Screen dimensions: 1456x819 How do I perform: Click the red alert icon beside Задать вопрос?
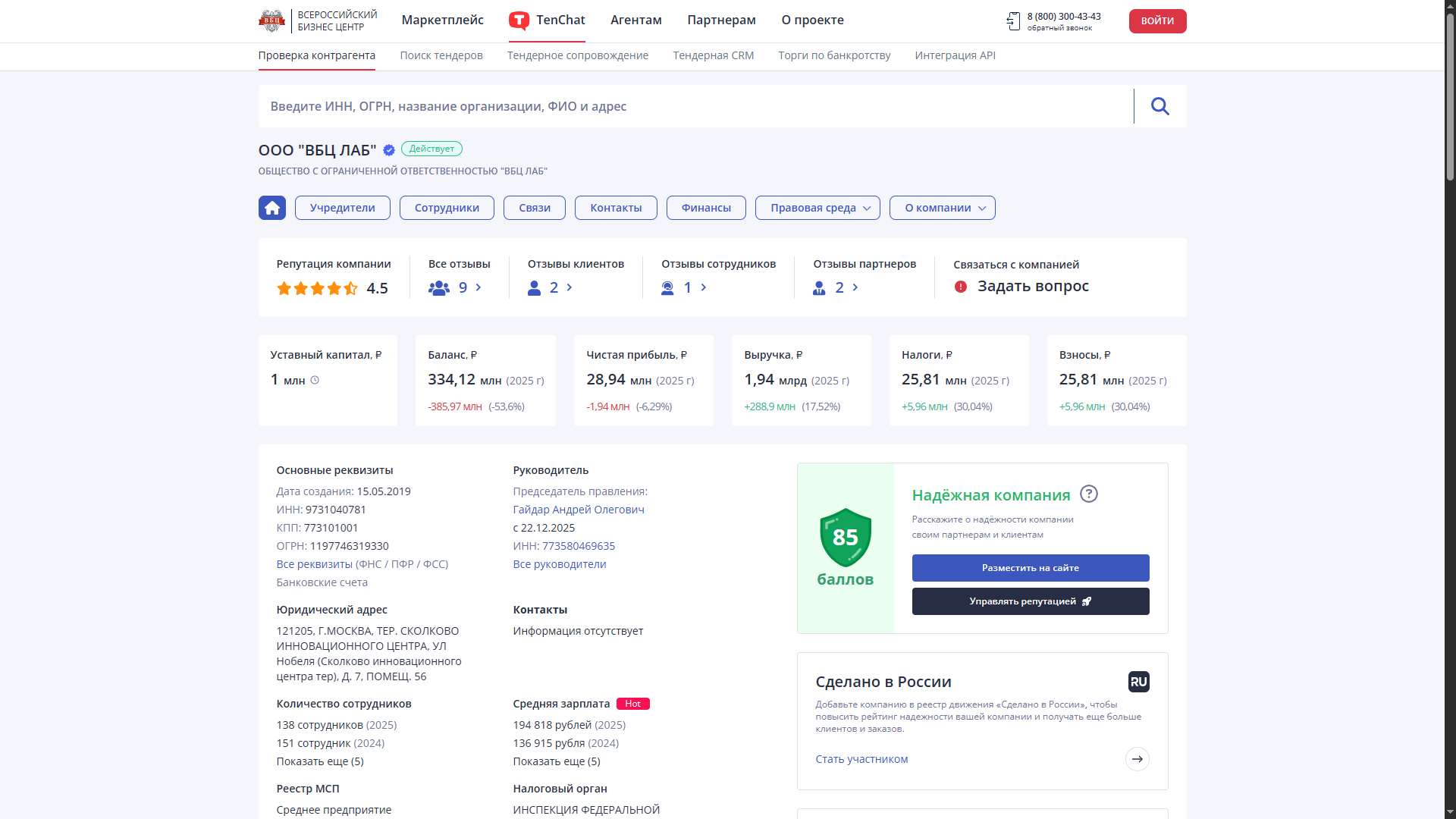click(x=961, y=287)
